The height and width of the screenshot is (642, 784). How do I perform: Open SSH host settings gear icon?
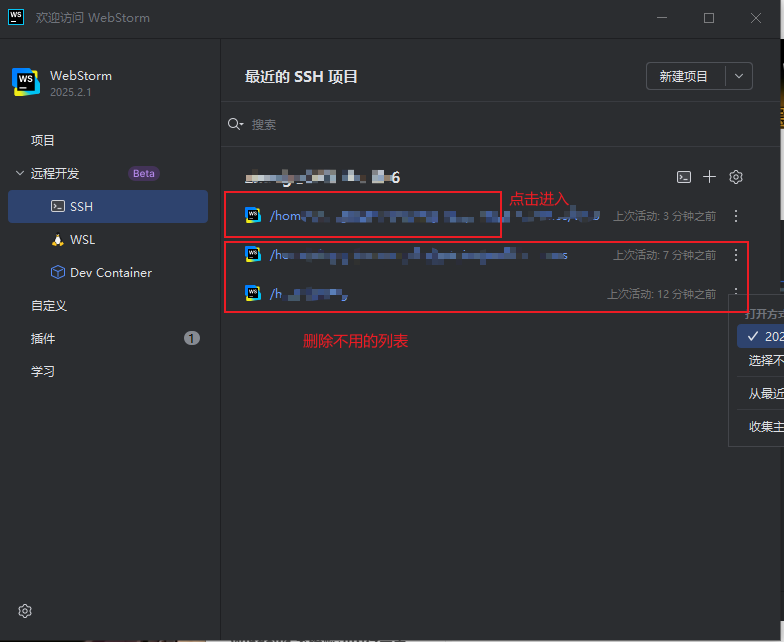coord(736,177)
